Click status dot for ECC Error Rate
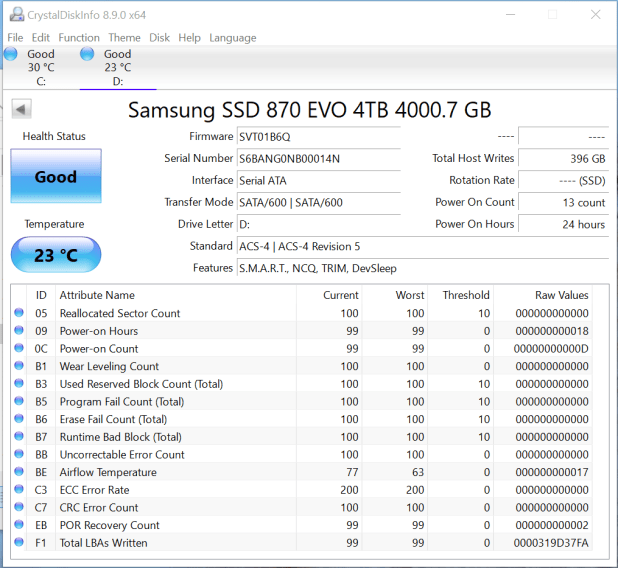 [x=19, y=489]
